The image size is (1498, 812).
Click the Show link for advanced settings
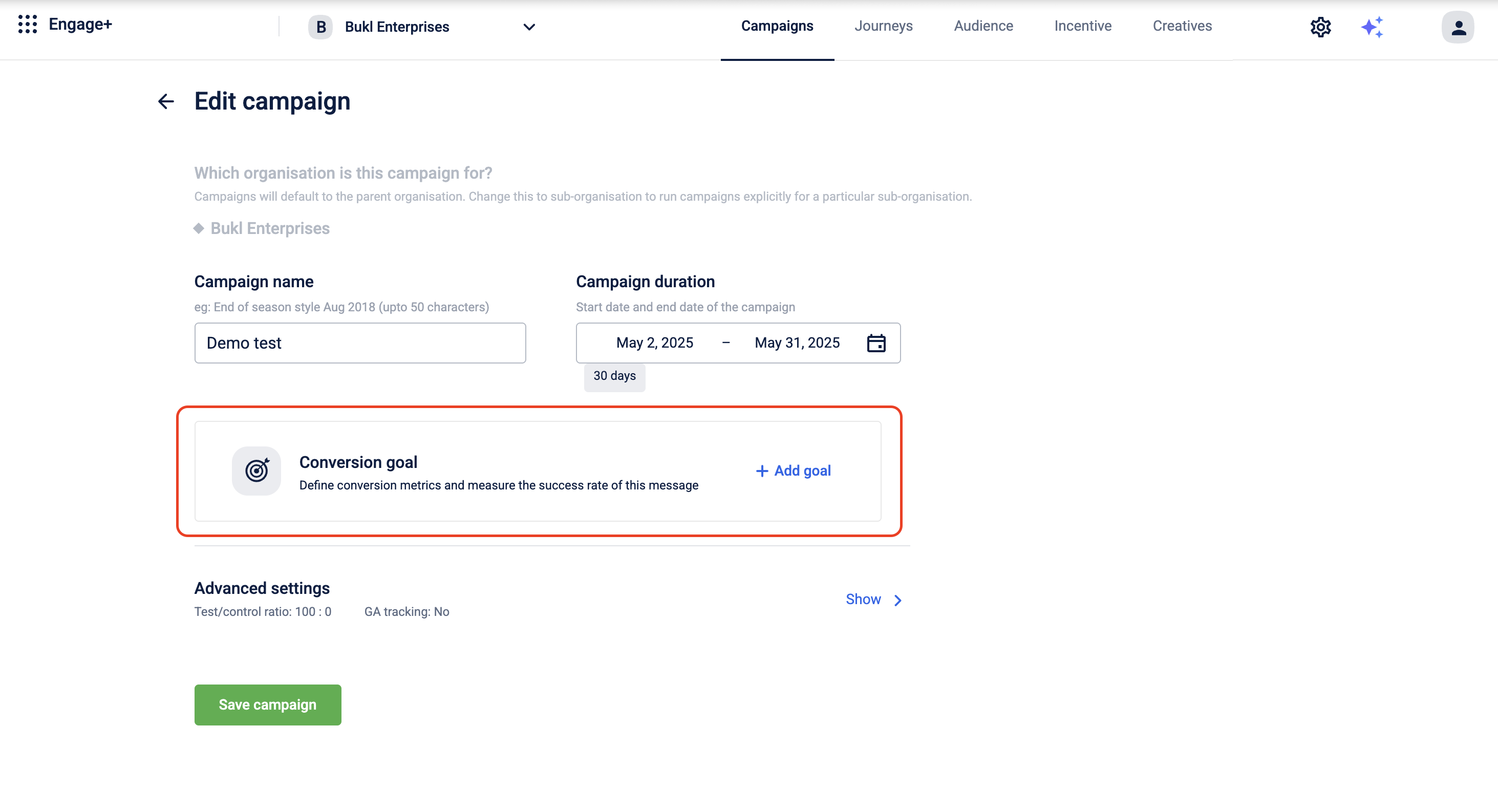point(863,599)
